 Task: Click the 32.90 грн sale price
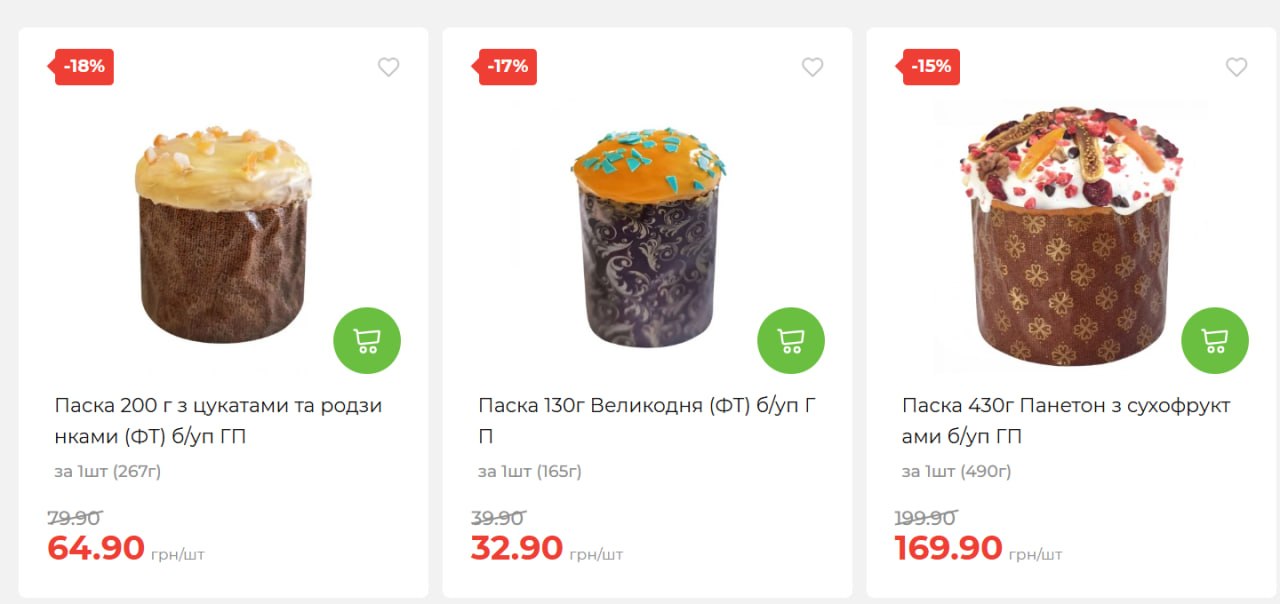click(x=517, y=548)
